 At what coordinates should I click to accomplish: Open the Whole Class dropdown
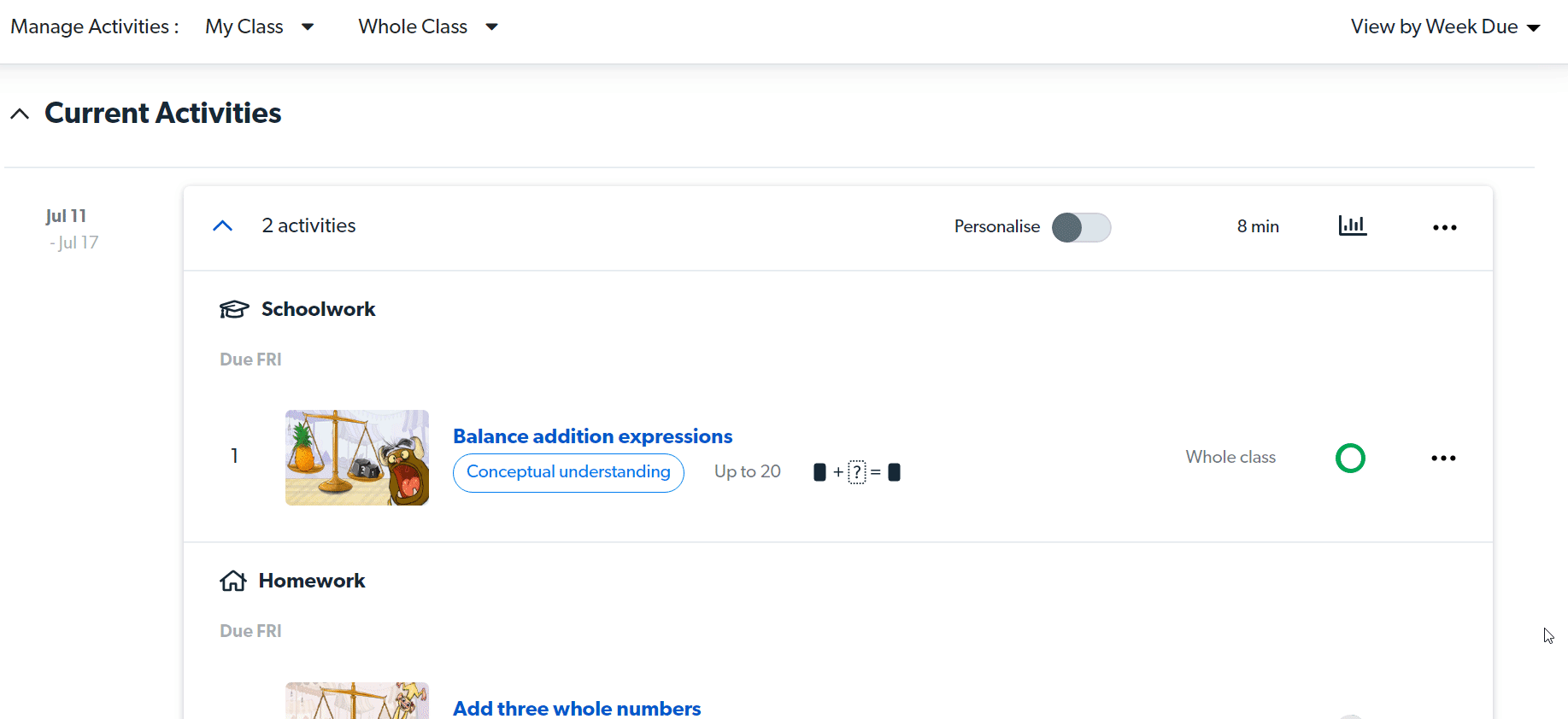tap(427, 27)
